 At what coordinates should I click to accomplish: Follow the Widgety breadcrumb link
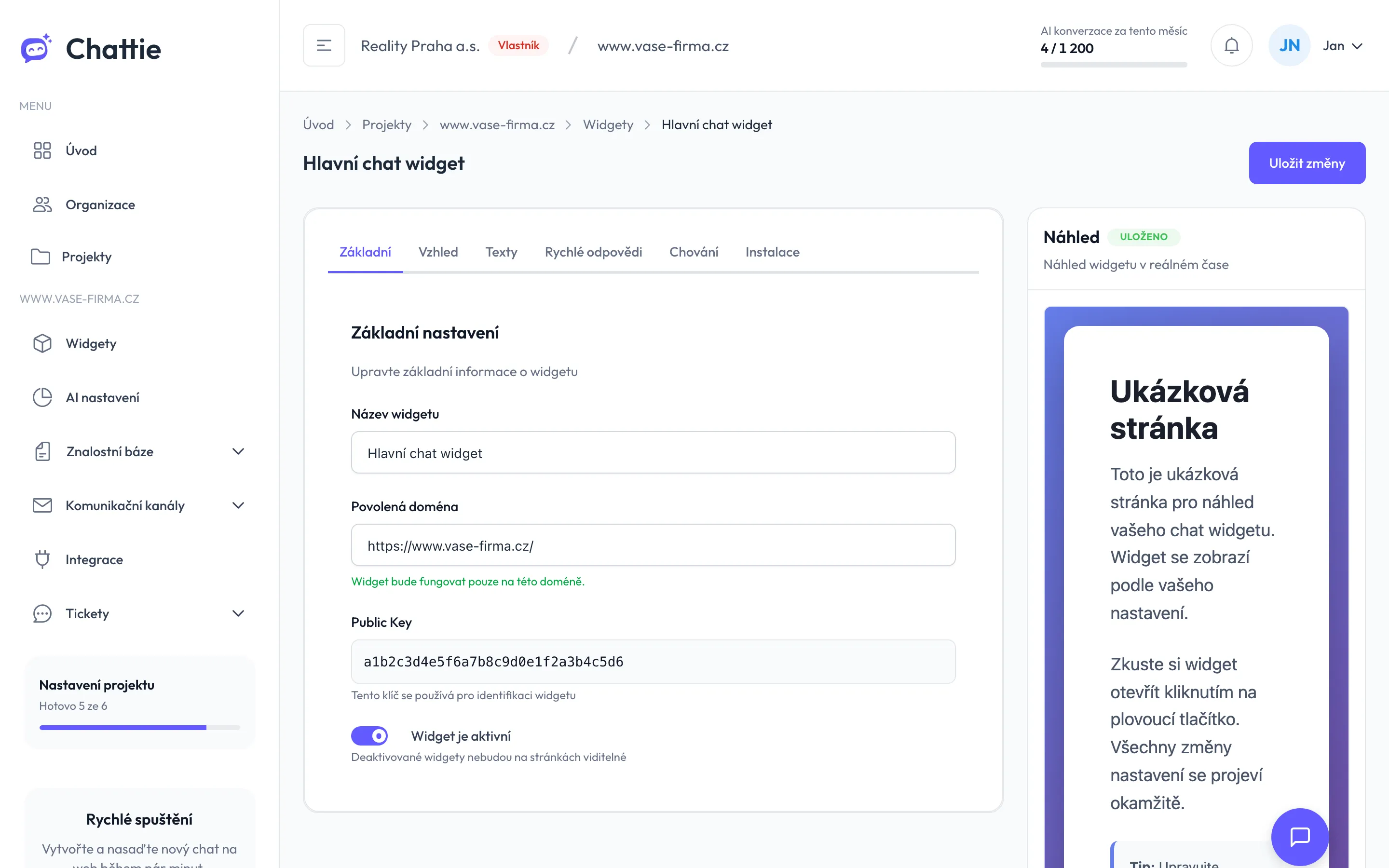tap(608, 124)
